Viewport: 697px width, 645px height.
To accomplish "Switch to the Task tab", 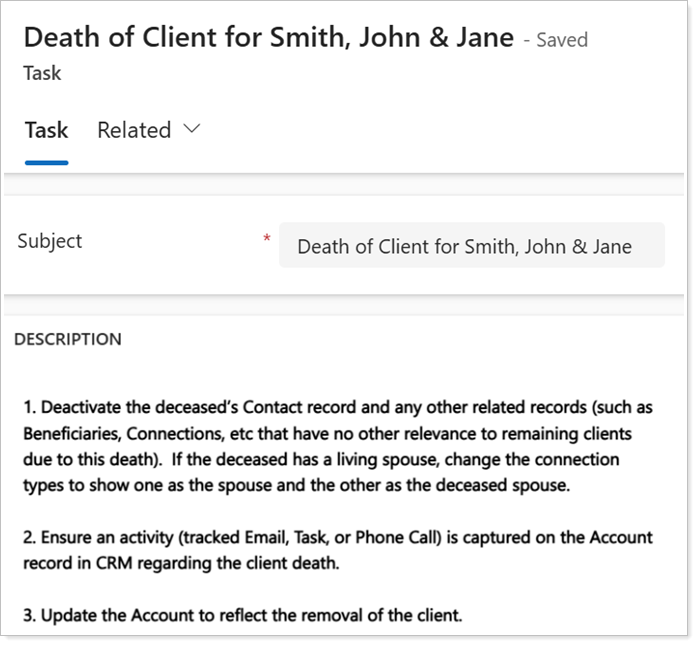I will [x=46, y=131].
